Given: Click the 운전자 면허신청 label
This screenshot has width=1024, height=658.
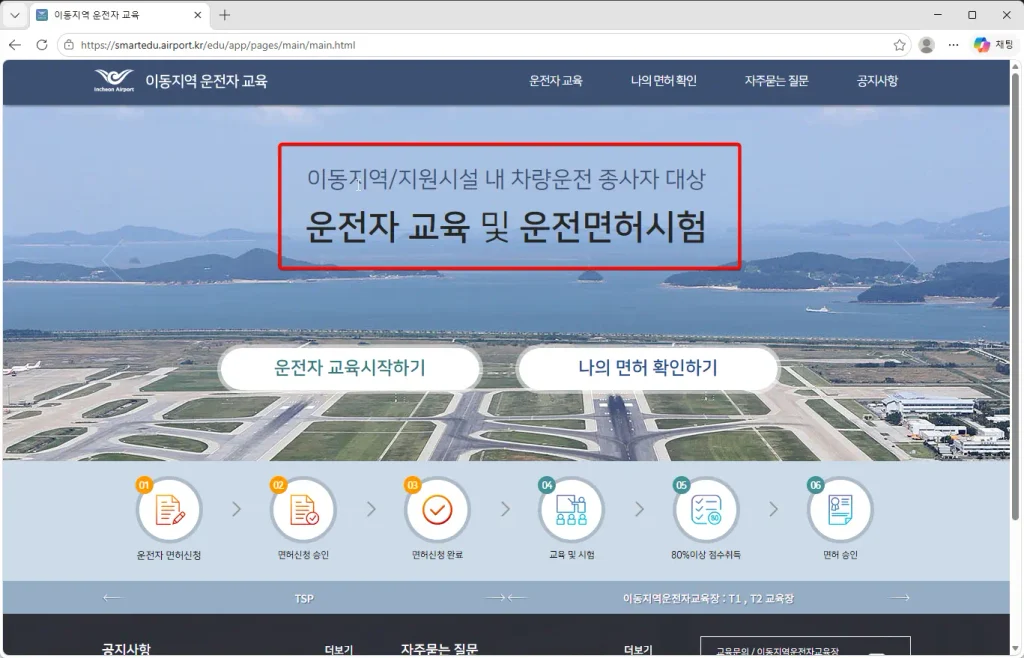Looking at the screenshot, I should click(x=168, y=555).
